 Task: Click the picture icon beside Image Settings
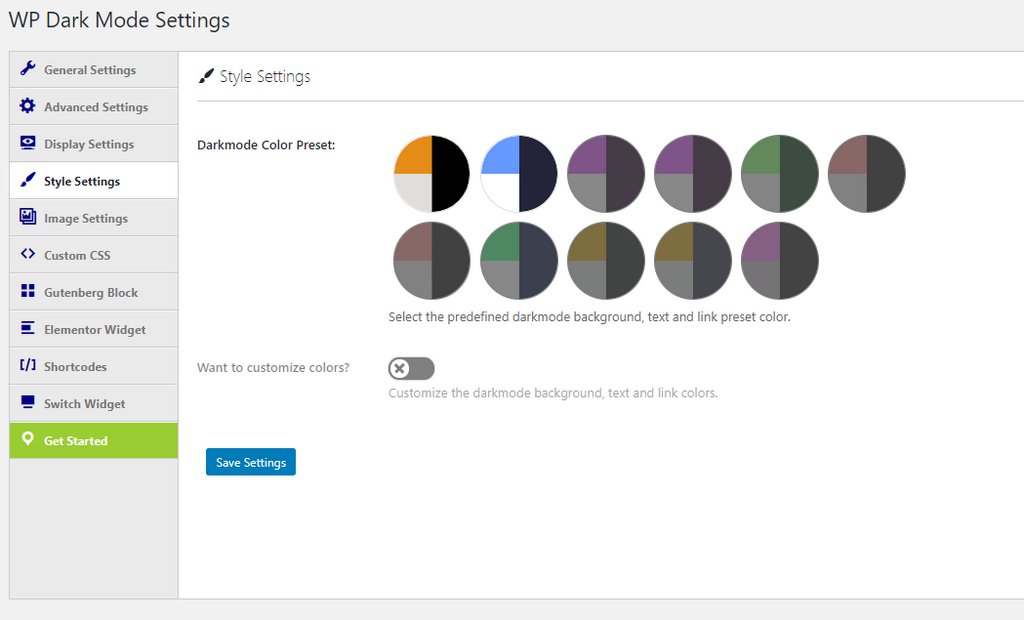[27, 217]
